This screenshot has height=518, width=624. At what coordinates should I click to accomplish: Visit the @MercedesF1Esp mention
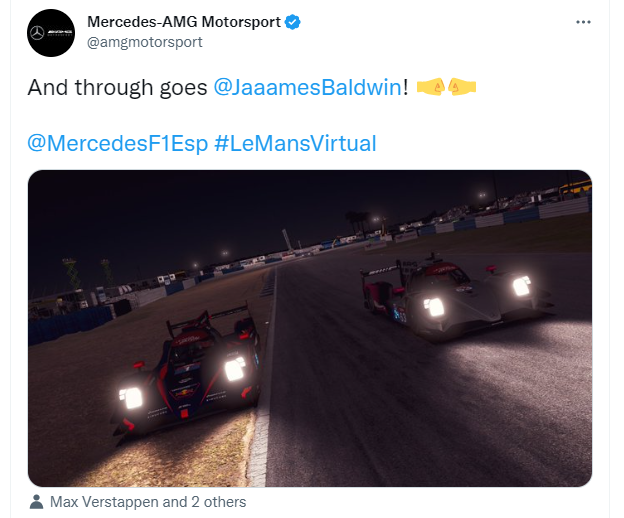tap(118, 143)
